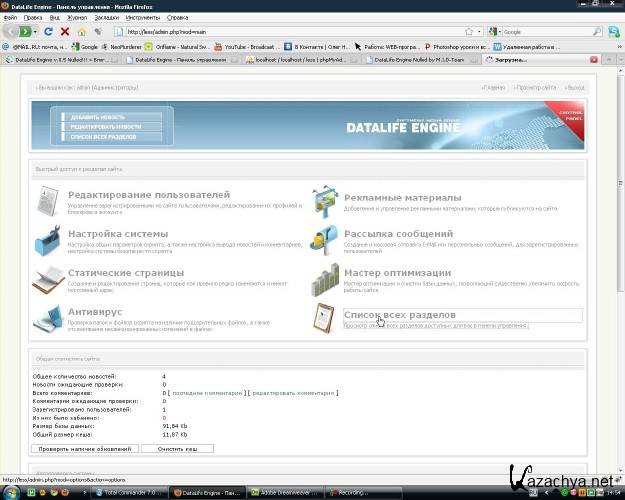The width and height of the screenshot is (625, 500).
Task: Switch to the phpMyAdmin localhost tab
Action: [x=307, y=60]
